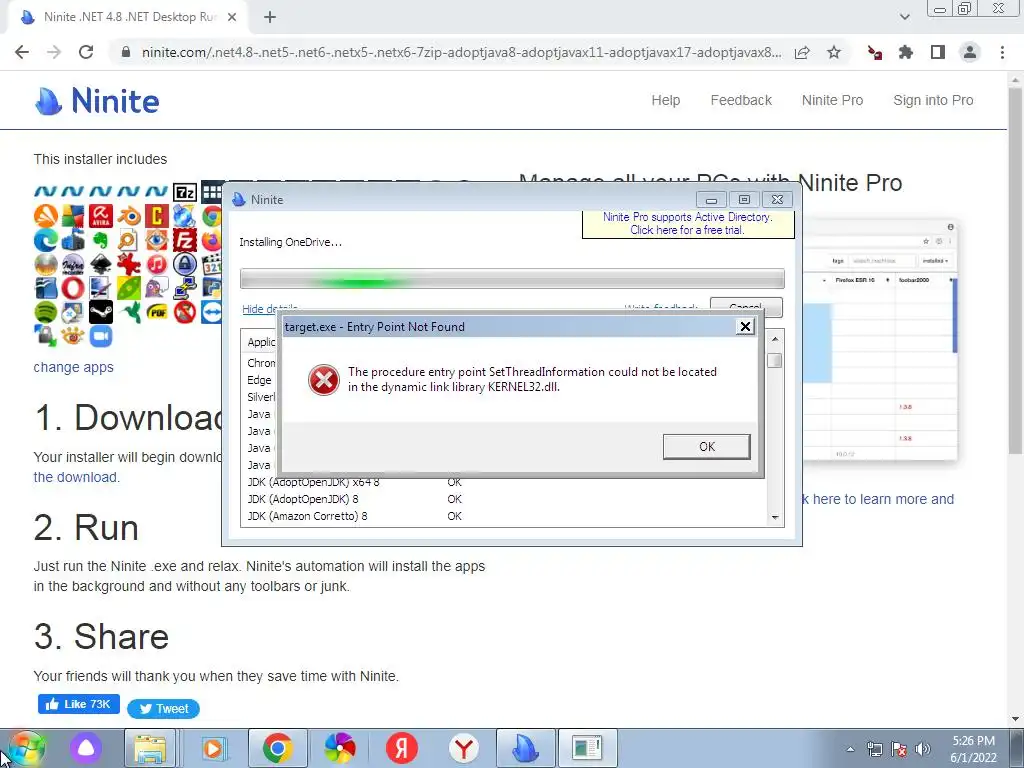1024x768 pixels.
Task: Click the Blender icon in the app grid
Action: point(129,216)
